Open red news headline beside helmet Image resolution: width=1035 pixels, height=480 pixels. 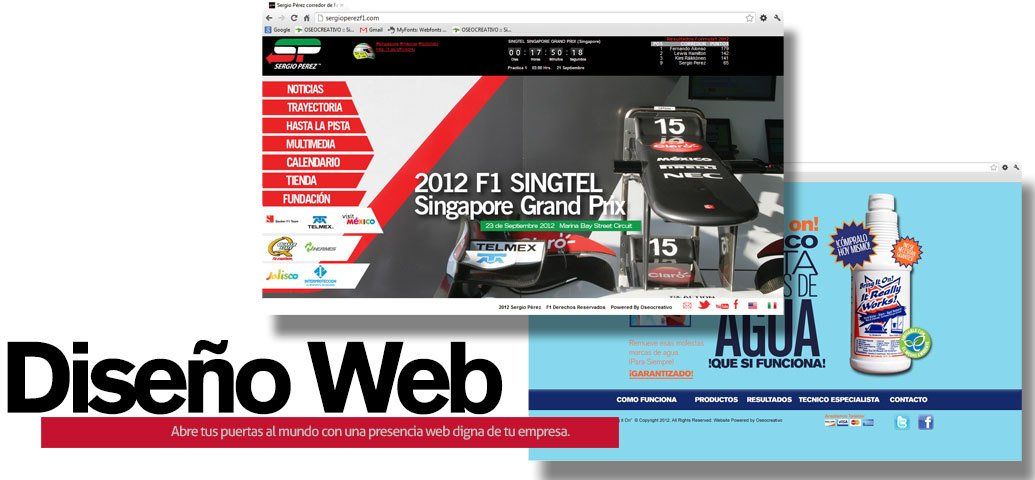[407, 47]
